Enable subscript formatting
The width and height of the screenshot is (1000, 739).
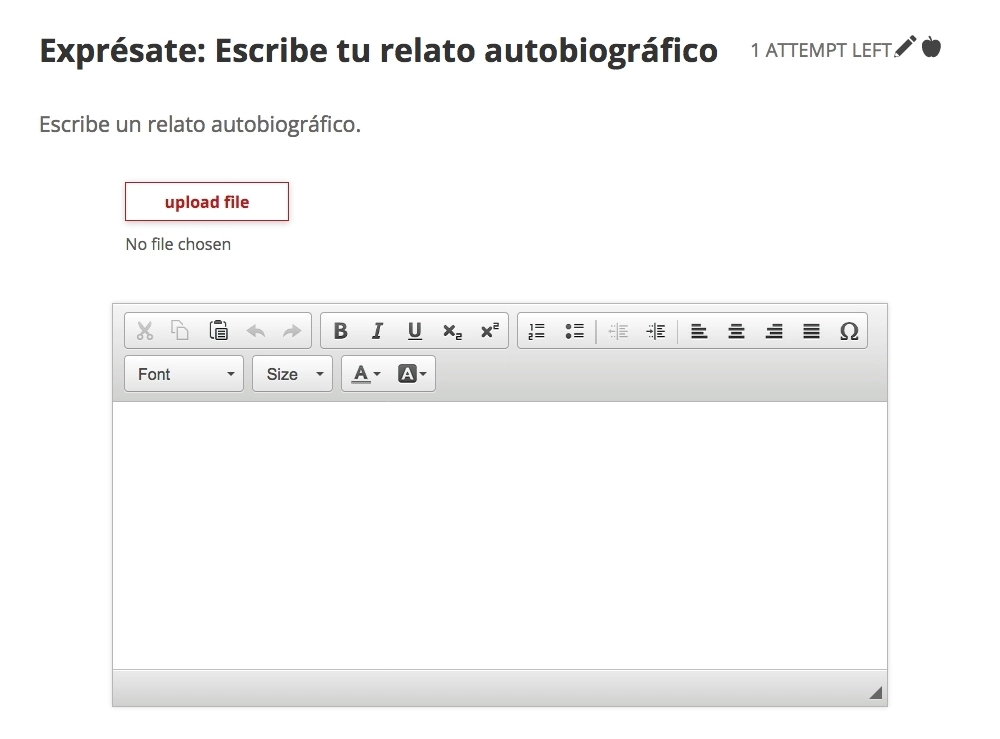click(452, 331)
